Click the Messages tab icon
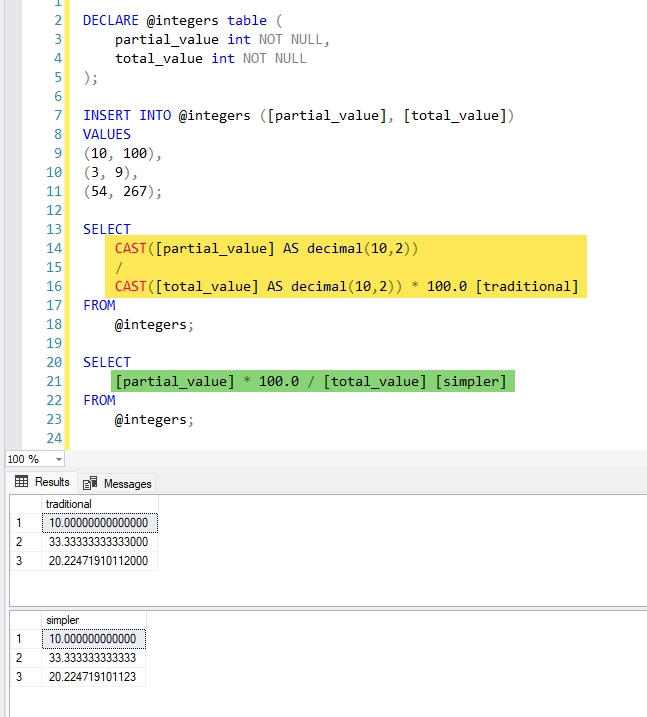Viewport: 647px width, 717px height. coord(90,483)
